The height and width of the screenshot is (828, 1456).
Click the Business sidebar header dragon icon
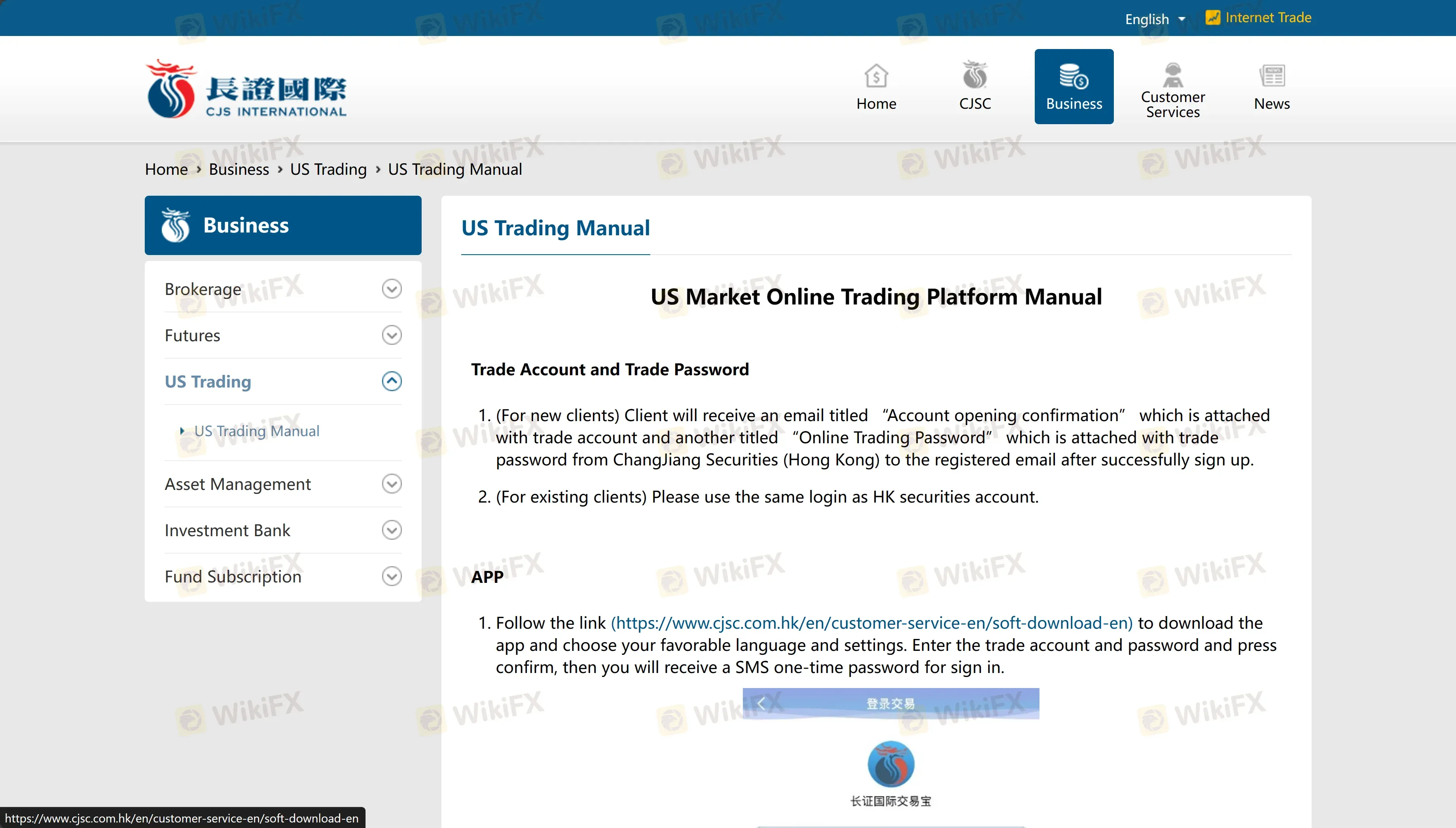pyautogui.click(x=175, y=225)
